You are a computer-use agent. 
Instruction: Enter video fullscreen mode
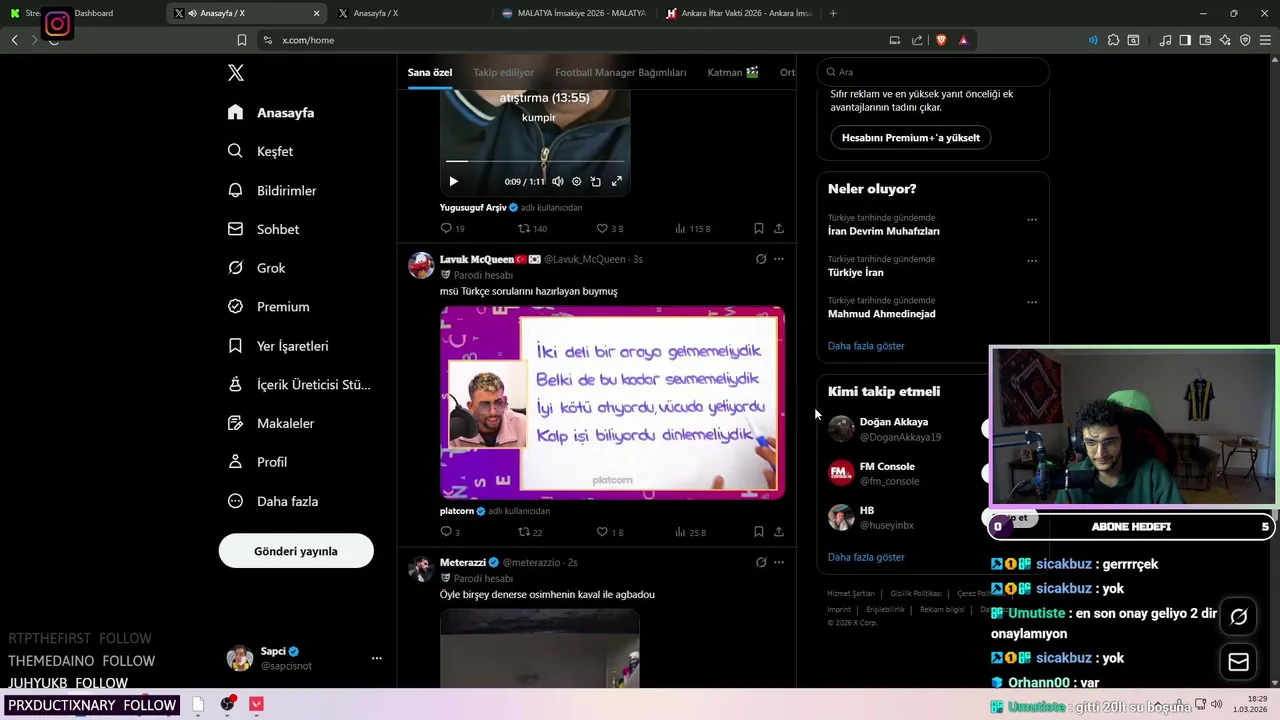click(x=617, y=181)
